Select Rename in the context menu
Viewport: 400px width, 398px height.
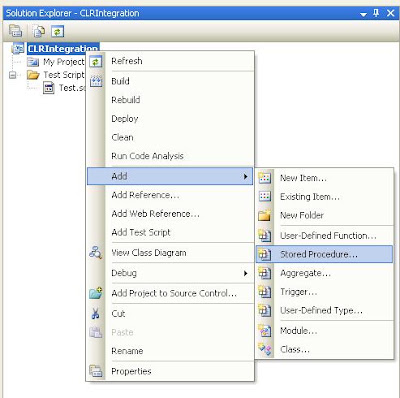tap(170, 351)
